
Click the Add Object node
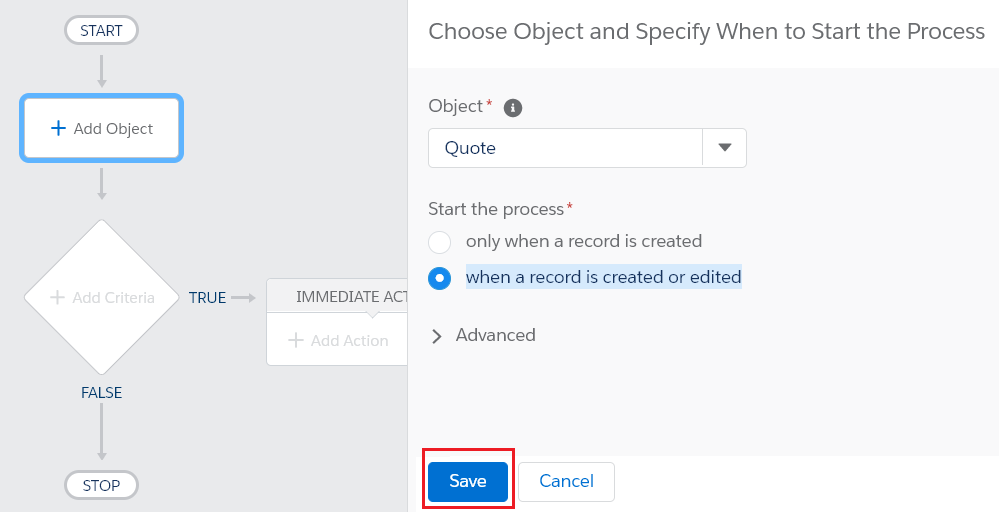(101, 128)
